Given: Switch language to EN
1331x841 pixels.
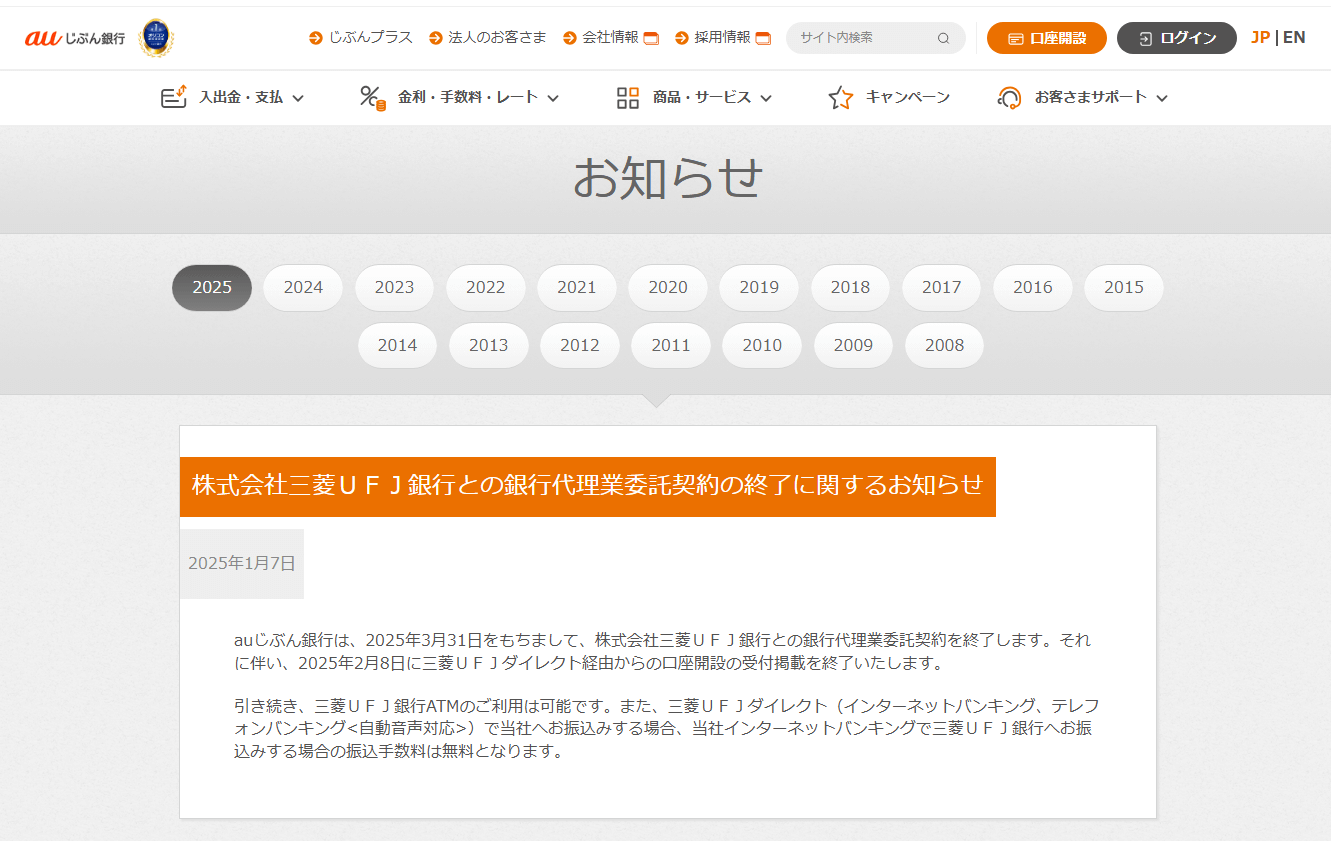Looking at the screenshot, I should 1294,38.
